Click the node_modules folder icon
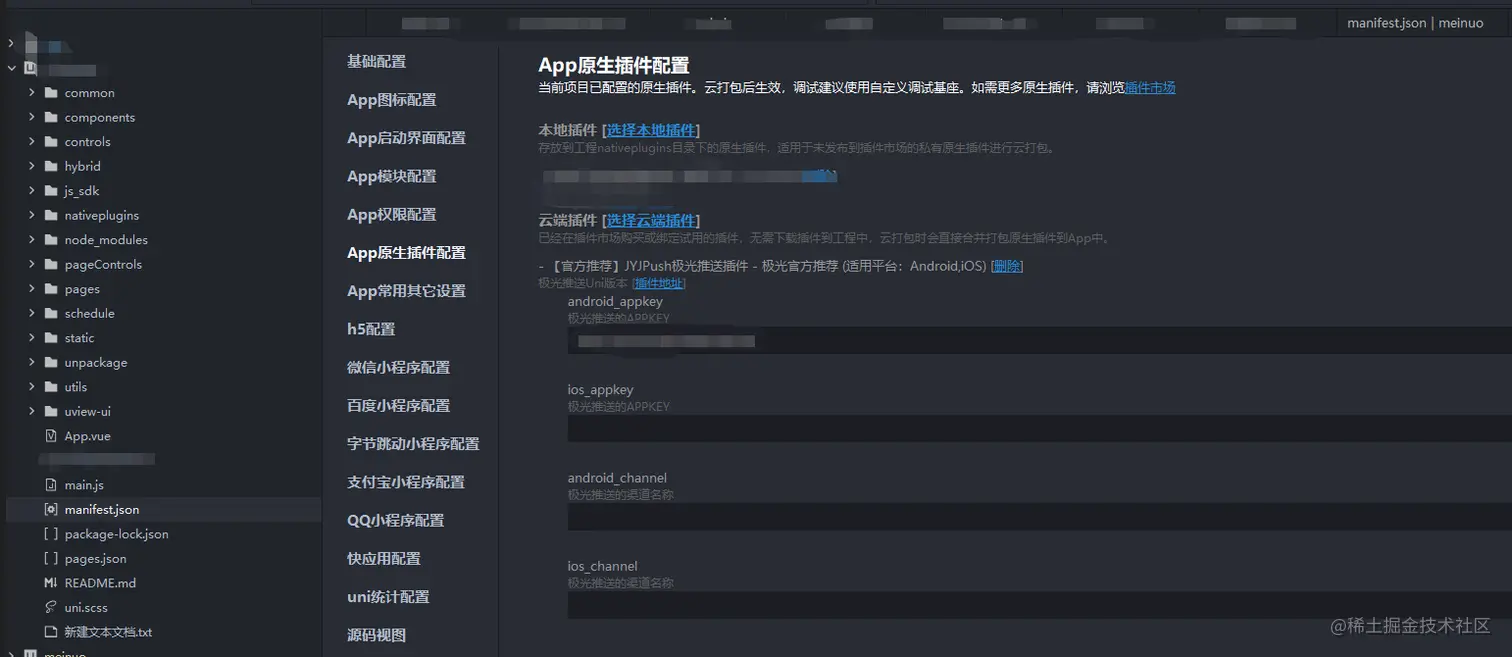 [x=51, y=240]
